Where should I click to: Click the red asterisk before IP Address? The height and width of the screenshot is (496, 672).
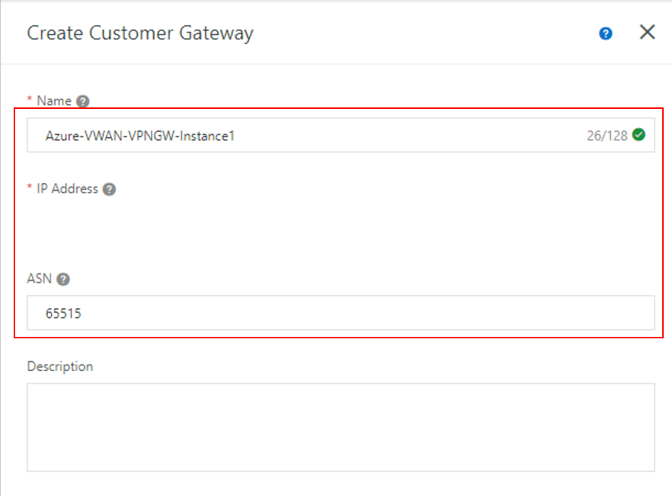29,189
